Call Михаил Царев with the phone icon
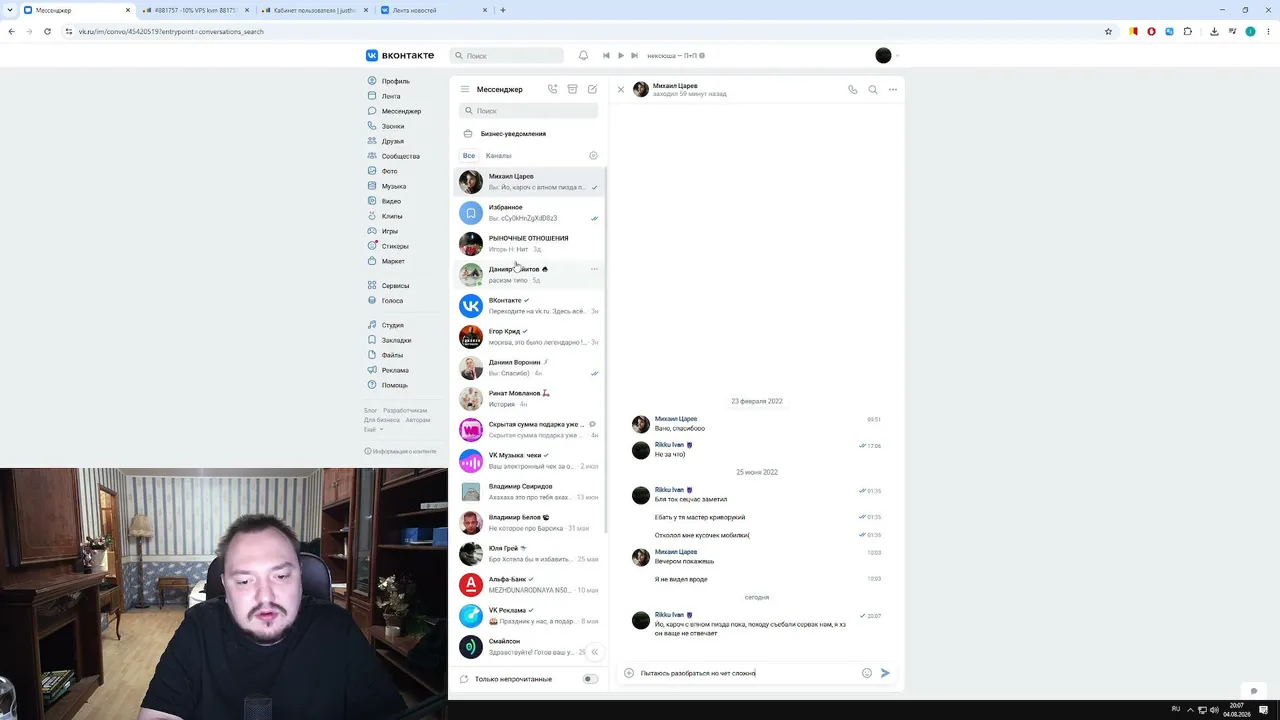Image resolution: width=1280 pixels, height=720 pixels. click(853, 90)
